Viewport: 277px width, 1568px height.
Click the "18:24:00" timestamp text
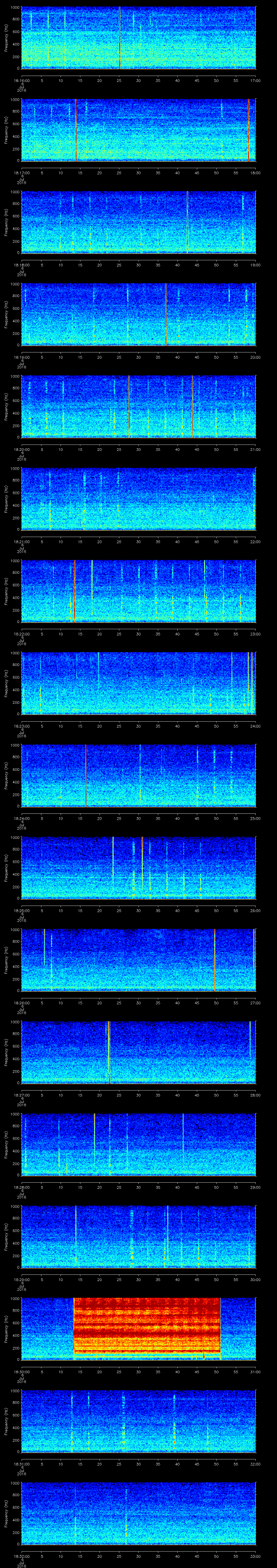click(21, 819)
